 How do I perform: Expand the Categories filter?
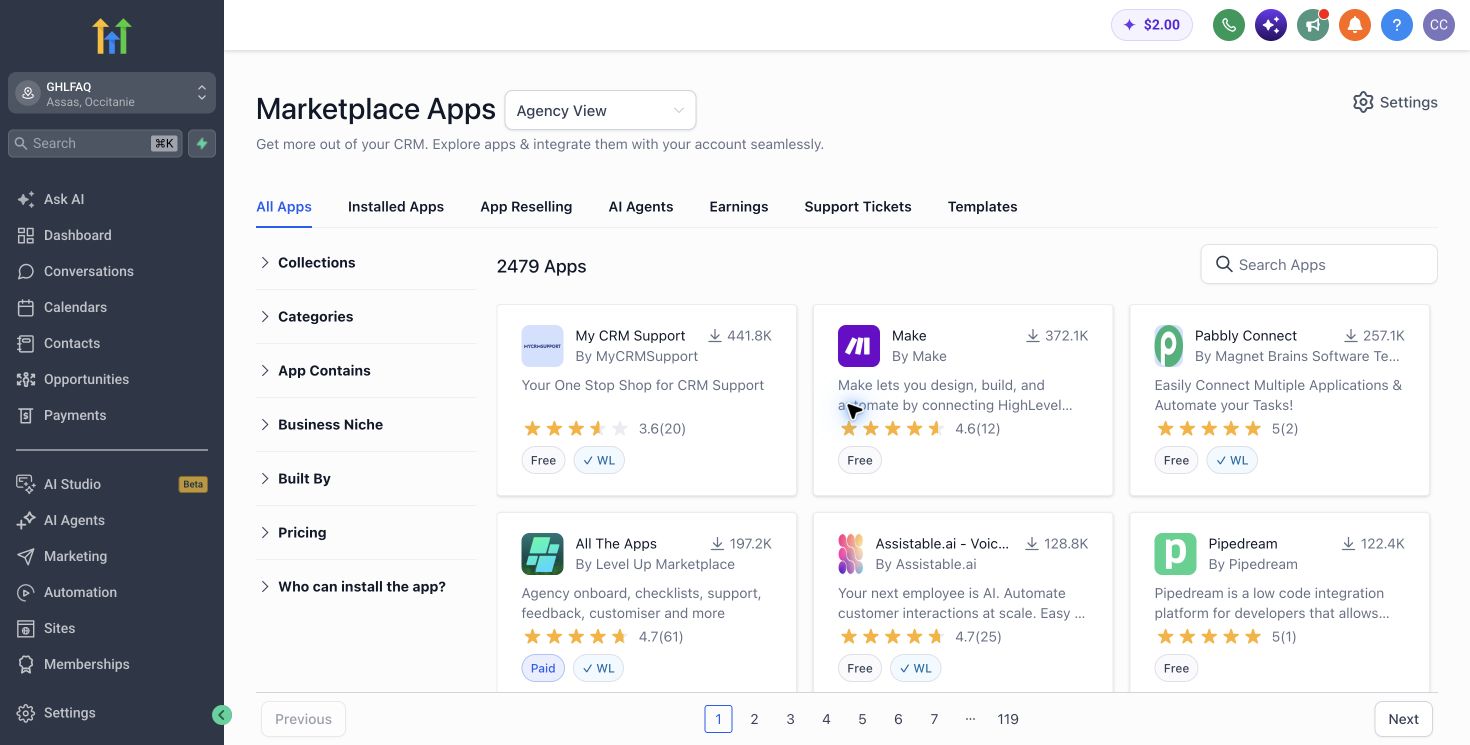pyautogui.click(x=366, y=316)
